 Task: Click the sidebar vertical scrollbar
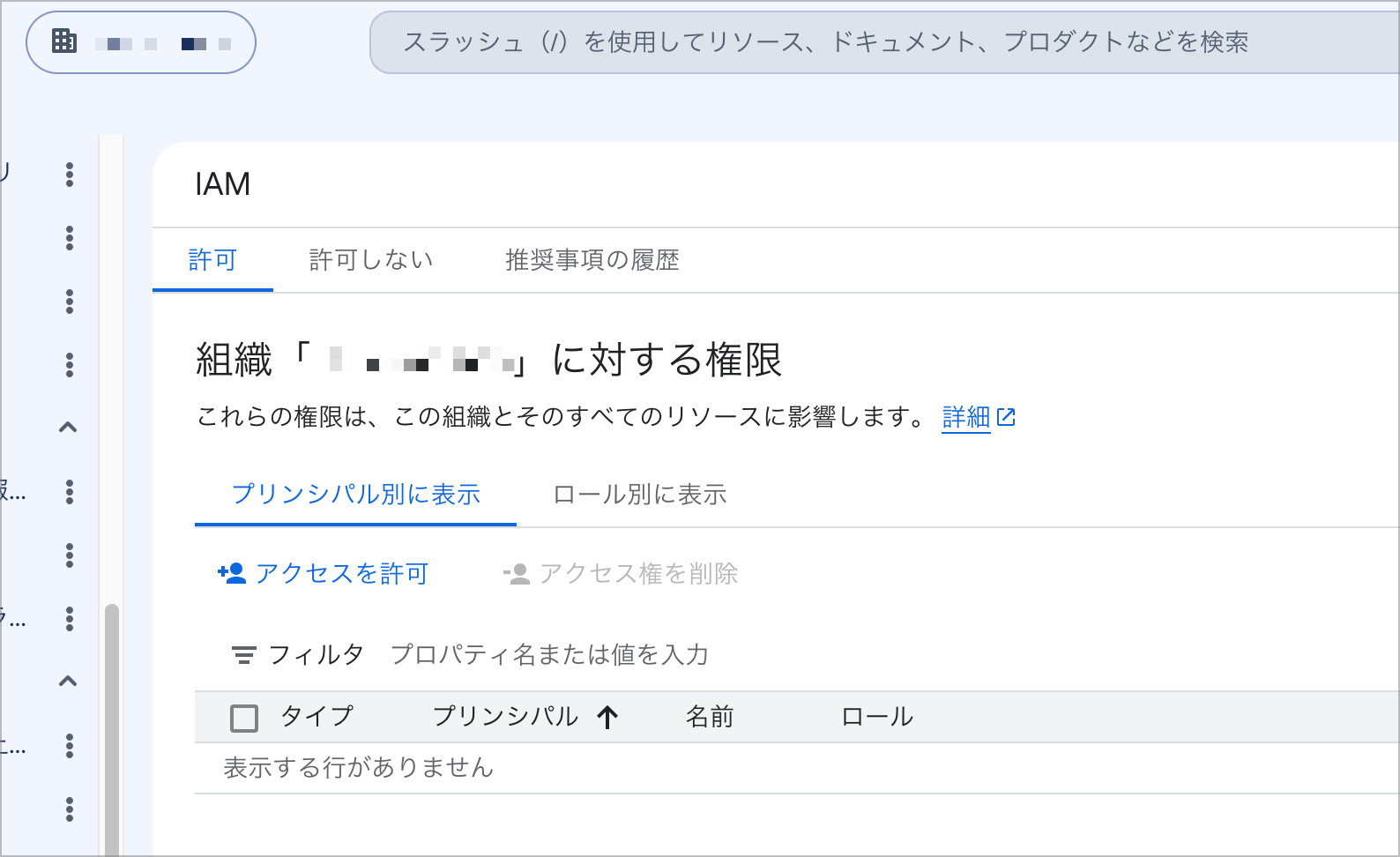pos(112,730)
